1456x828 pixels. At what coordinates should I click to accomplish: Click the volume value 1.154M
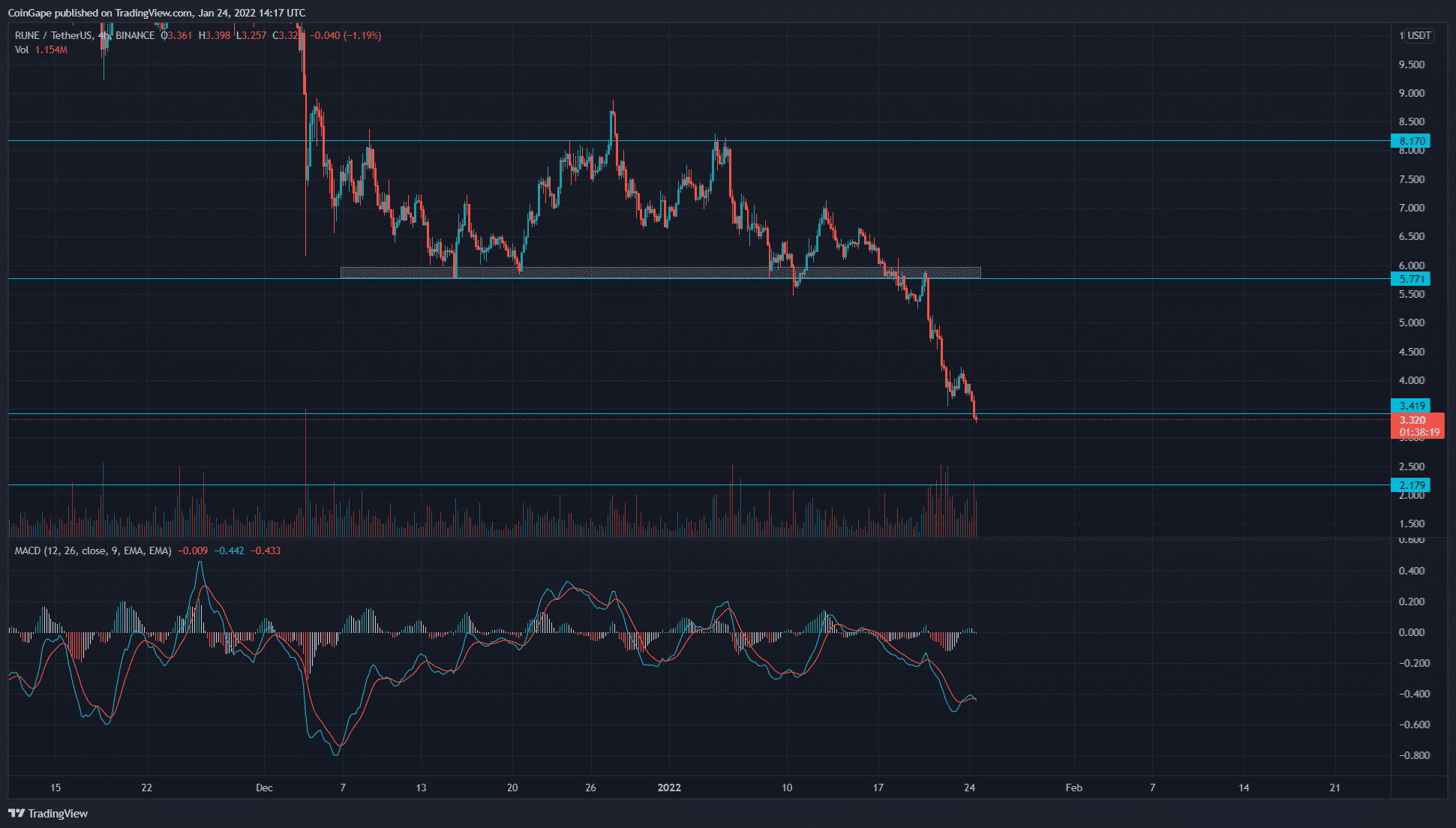coord(51,49)
